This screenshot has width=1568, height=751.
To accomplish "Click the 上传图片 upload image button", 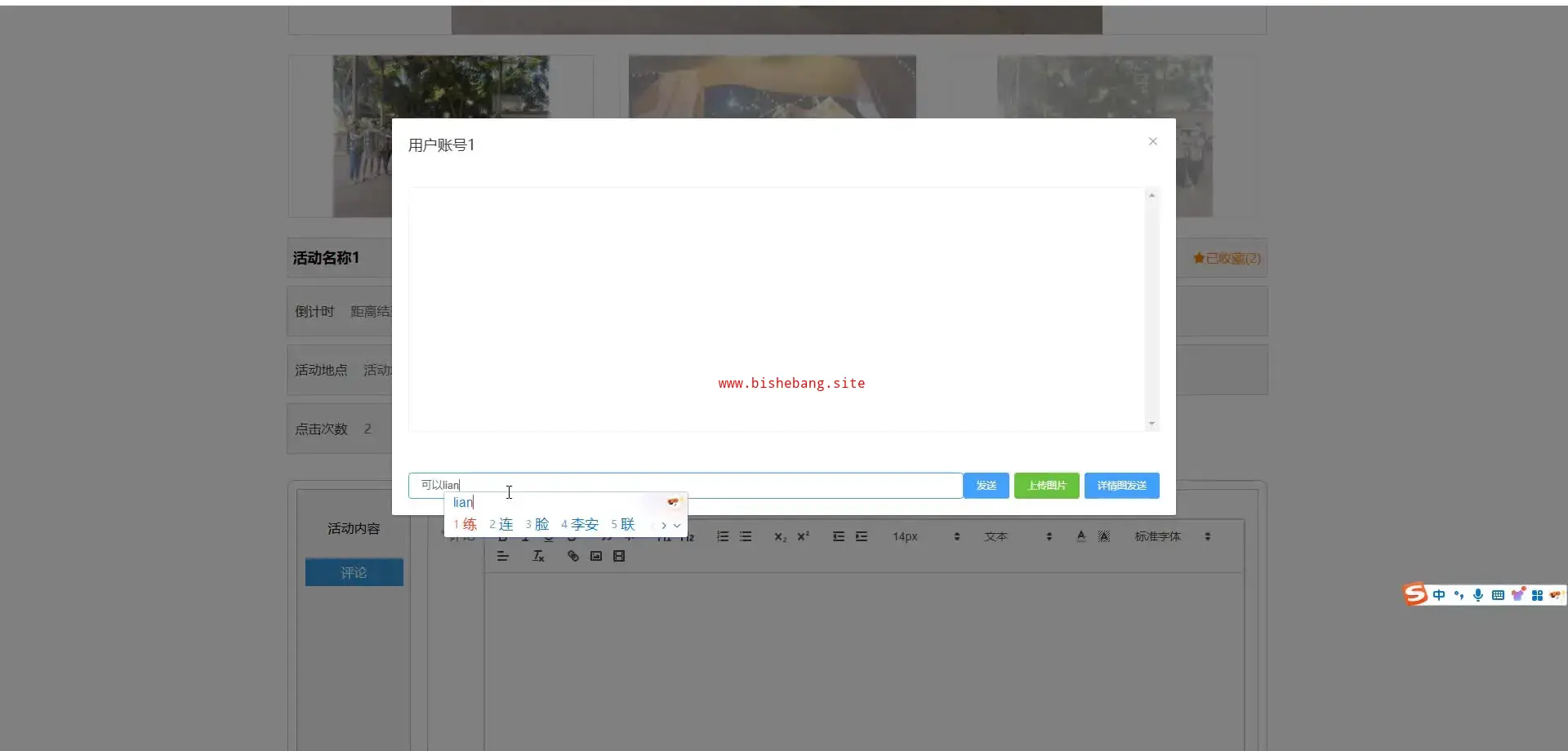I will 1047,486.
